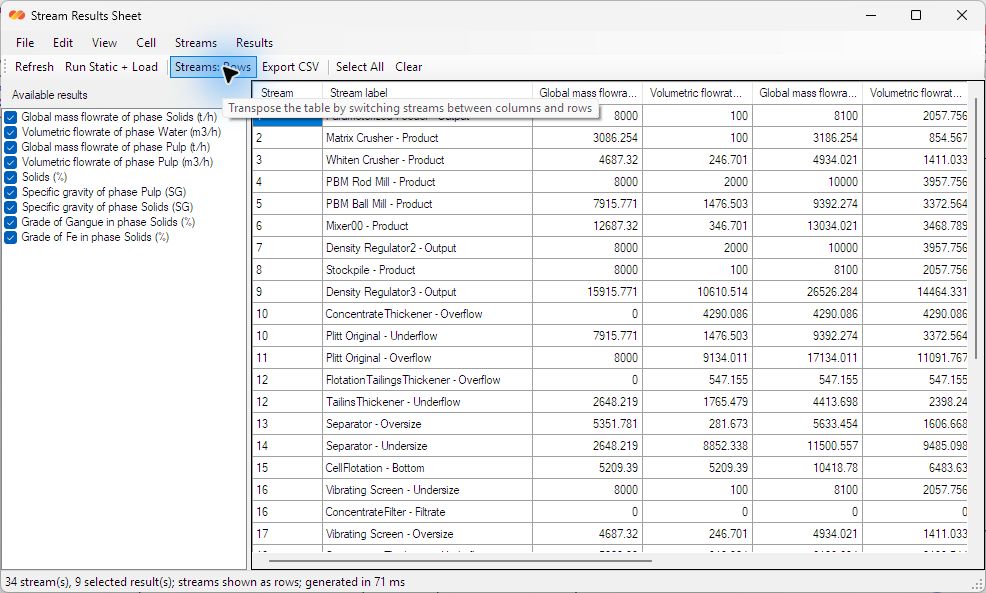The width and height of the screenshot is (986, 593).
Task: Click the value 17134.011 in Plitt Overflow row
Action: [x=807, y=358]
